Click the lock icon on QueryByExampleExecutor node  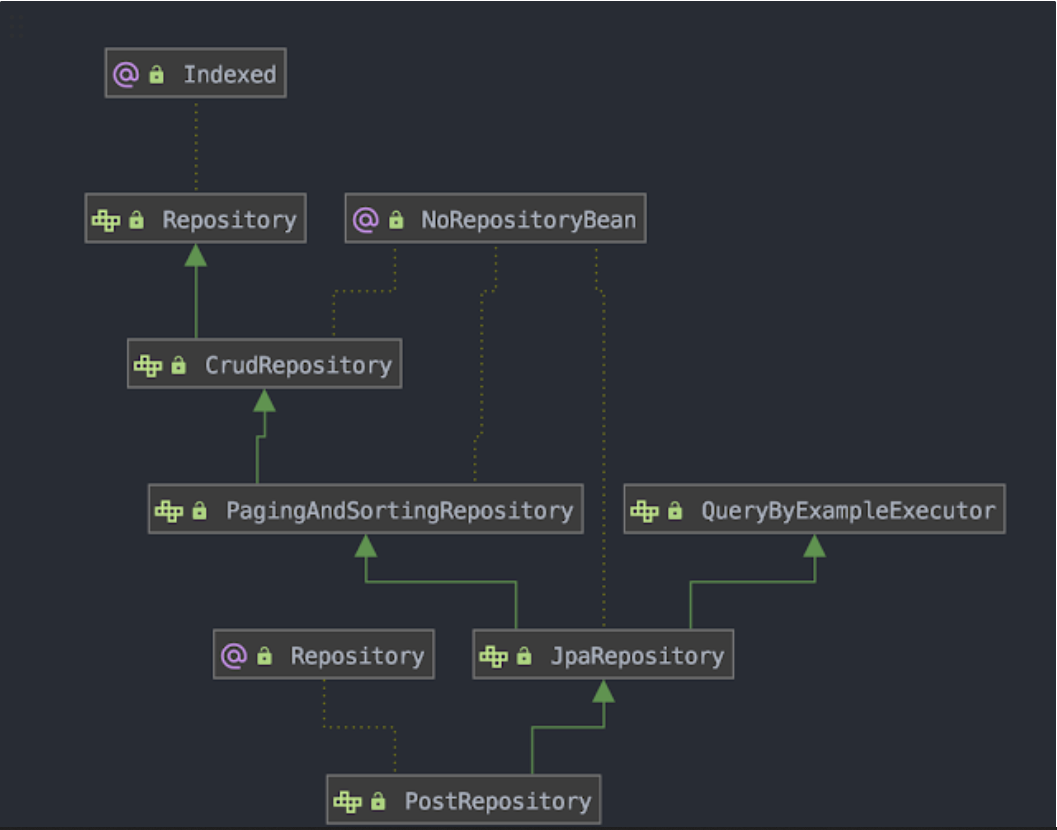click(675, 510)
